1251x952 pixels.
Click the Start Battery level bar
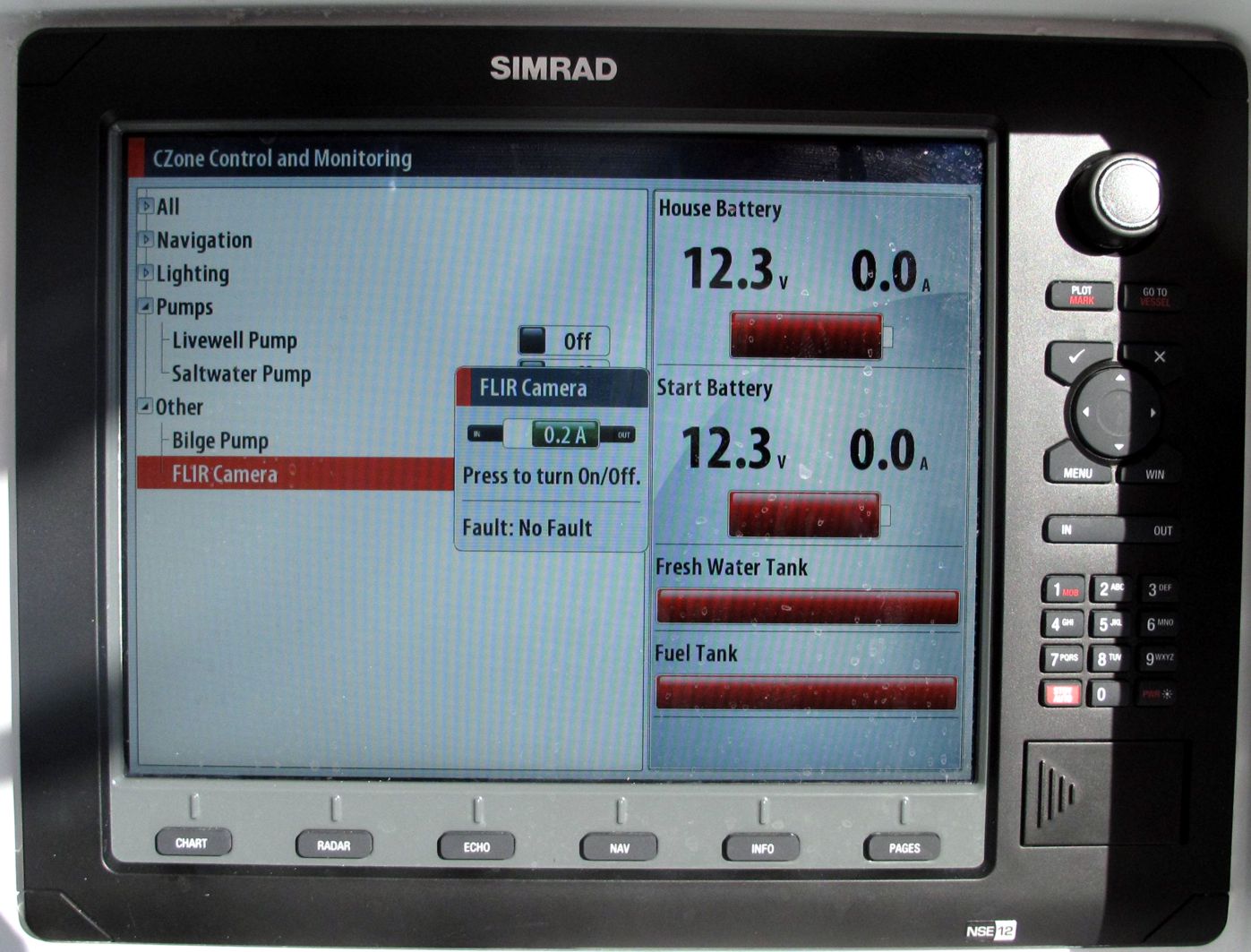806,515
